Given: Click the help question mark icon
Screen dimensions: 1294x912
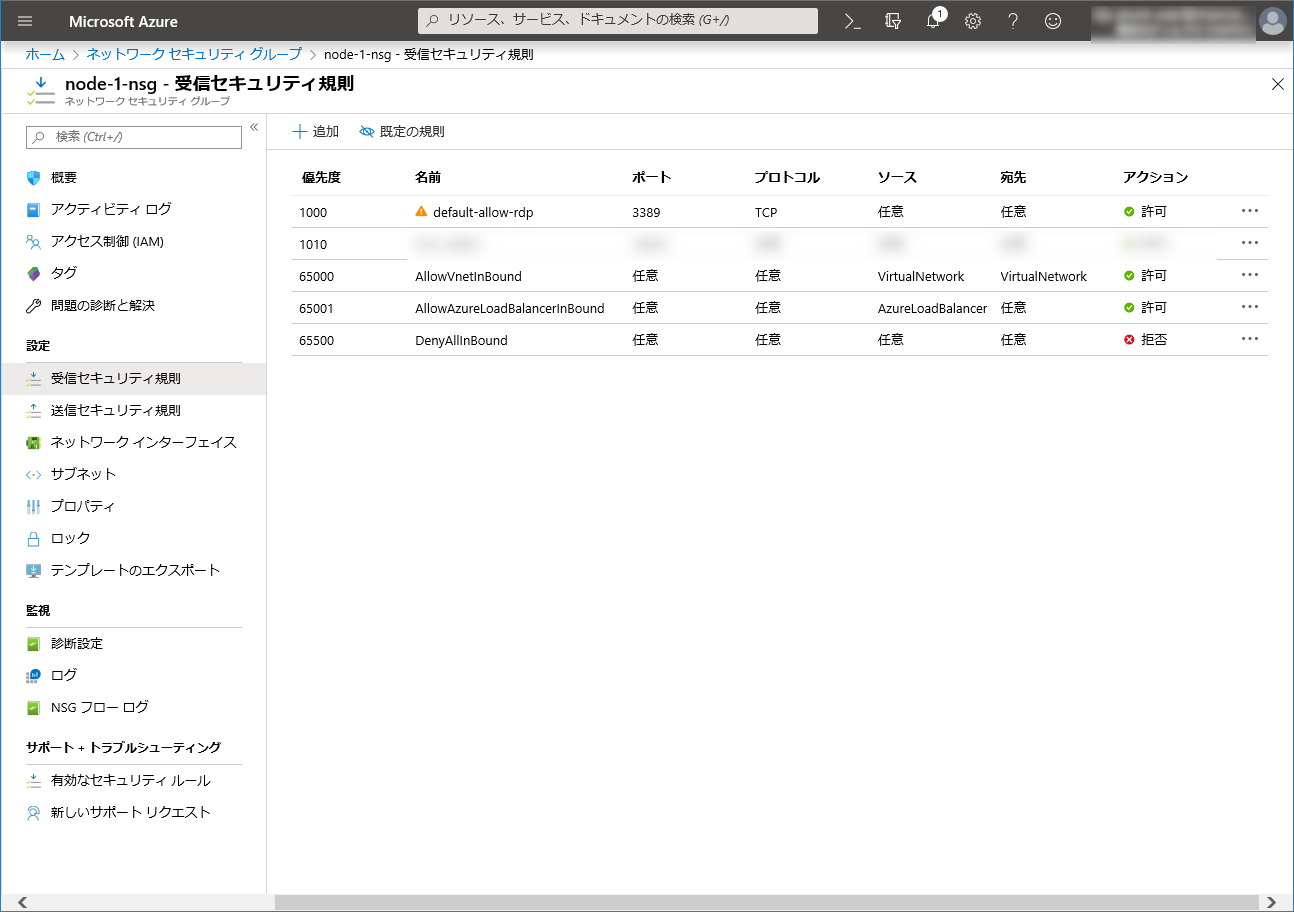Looking at the screenshot, I should click(x=1013, y=21).
